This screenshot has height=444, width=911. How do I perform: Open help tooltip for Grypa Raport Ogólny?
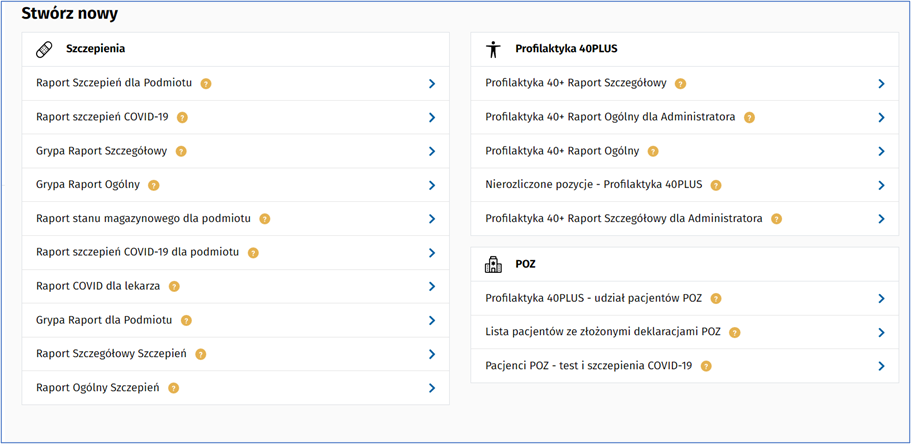click(154, 185)
